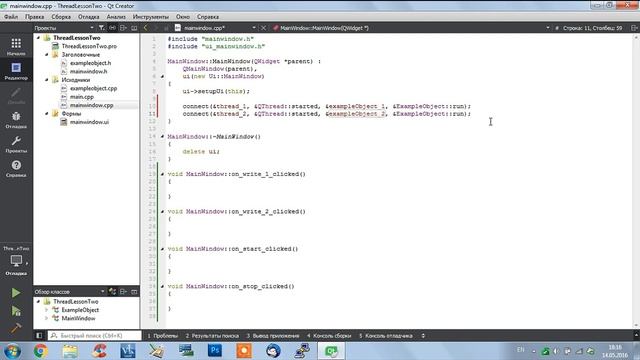The height and width of the screenshot is (360, 640).
Task: Open the Правка menu
Action: [x=34, y=17]
